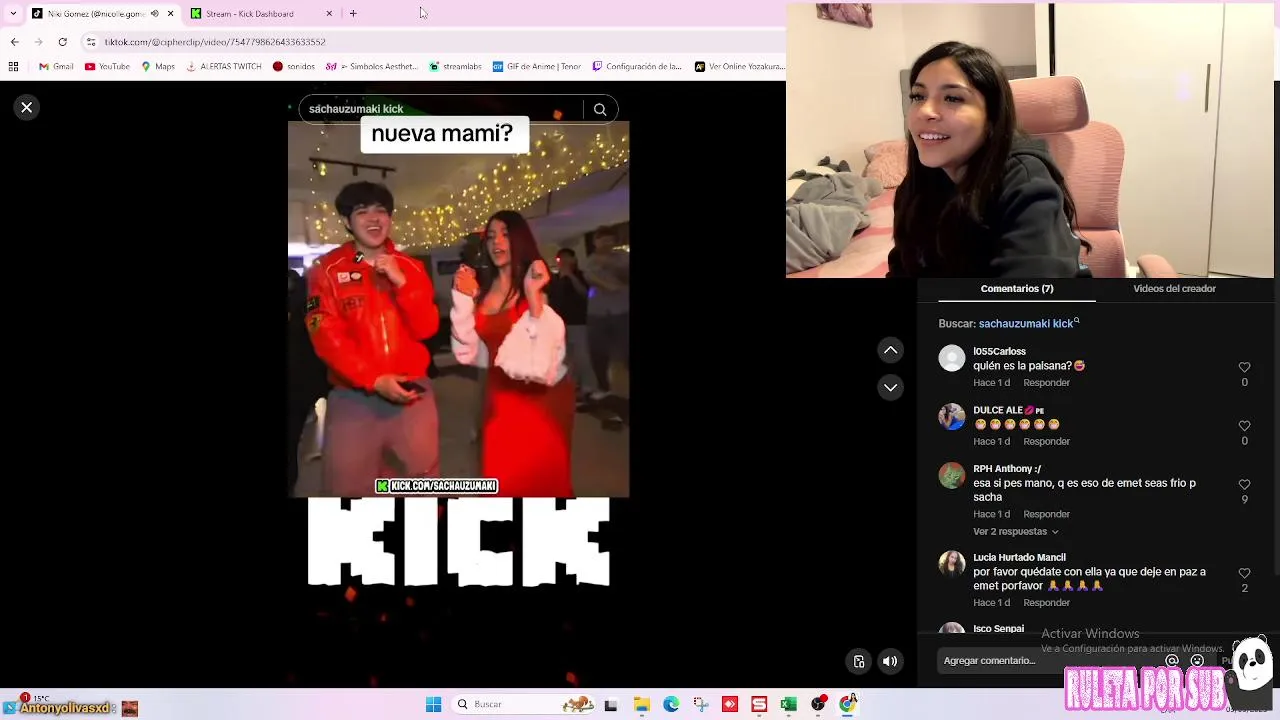1280x720 pixels.
Task: Open the Configuración de la... Twitch bookmark
Action: (637, 67)
